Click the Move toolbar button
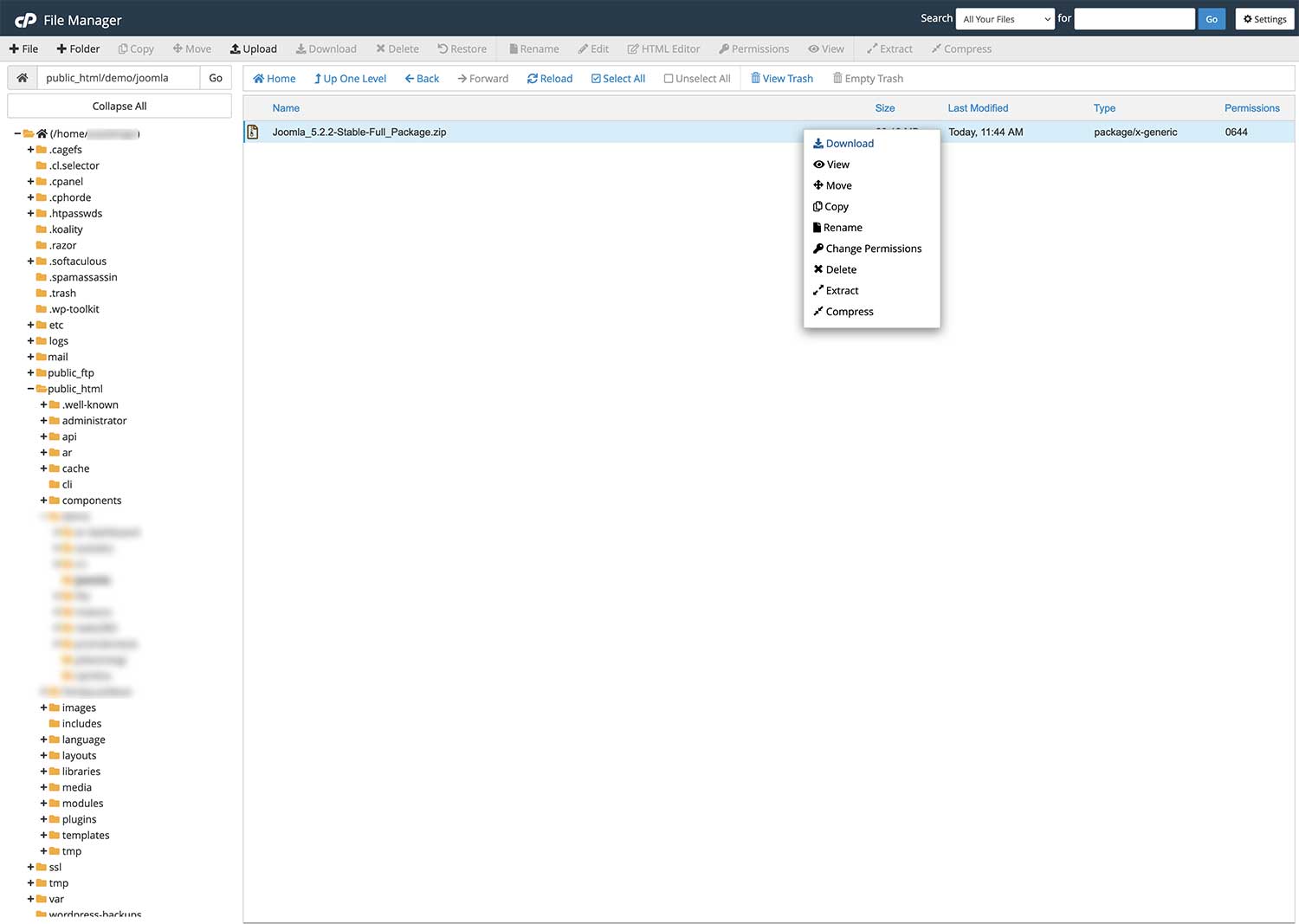The width and height of the screenshot is (1299, 924). pyautogui.click(x=192, y=48)
